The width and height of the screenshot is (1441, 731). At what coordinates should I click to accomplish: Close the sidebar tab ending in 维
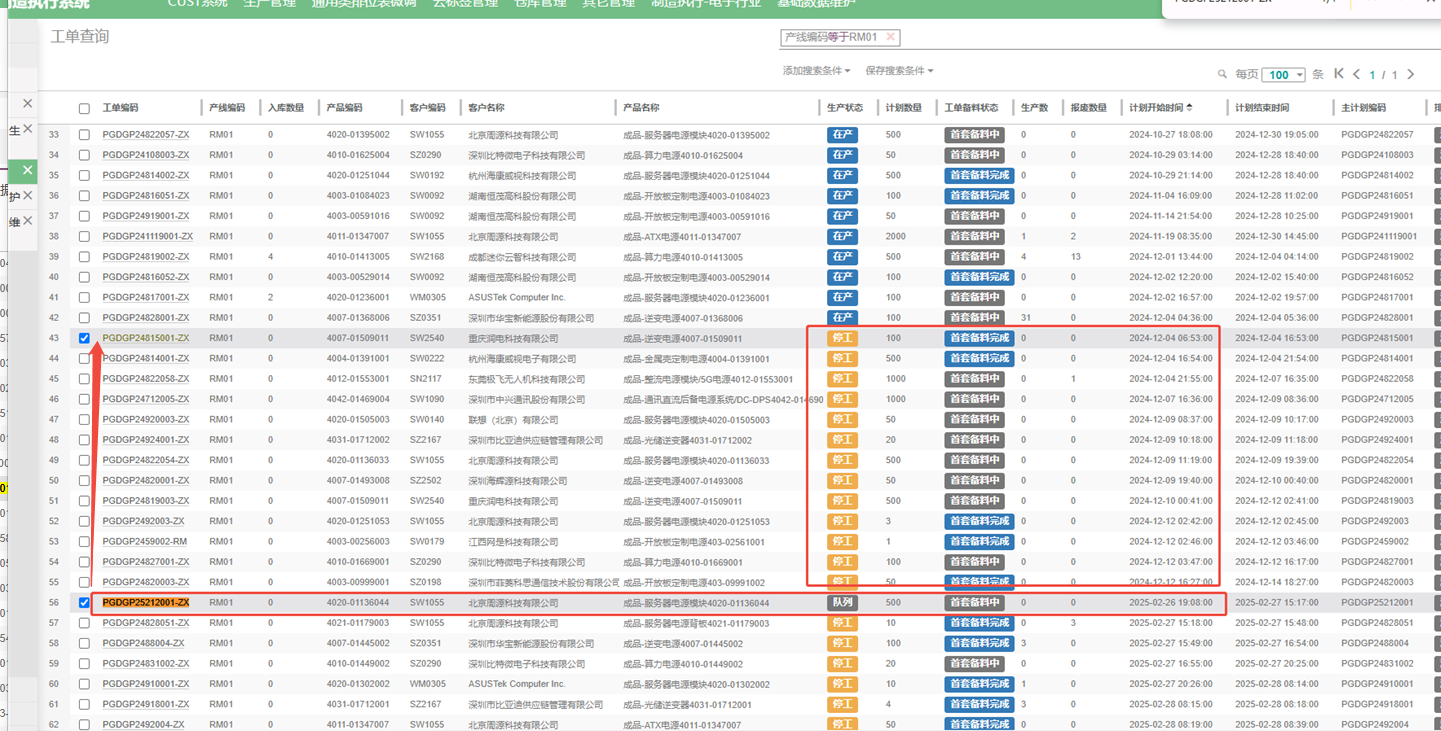pyautogui.click(x=27, y=220)
